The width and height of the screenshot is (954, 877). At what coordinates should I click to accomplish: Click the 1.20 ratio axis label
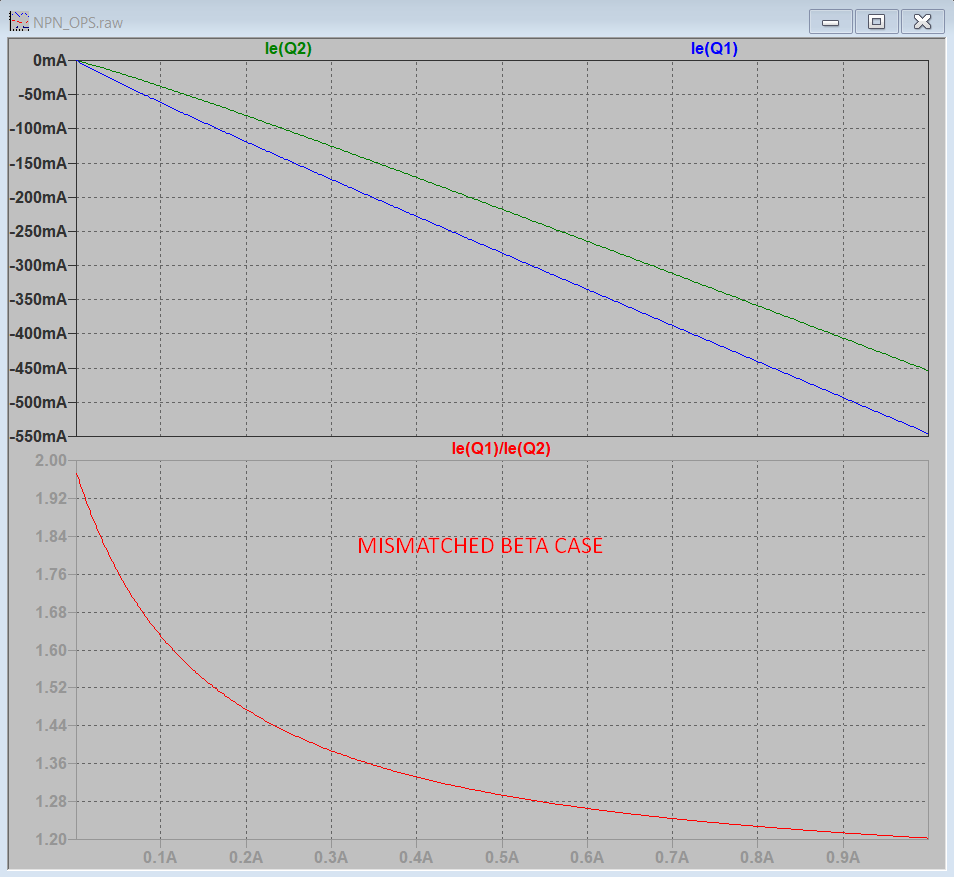point(51,839)
